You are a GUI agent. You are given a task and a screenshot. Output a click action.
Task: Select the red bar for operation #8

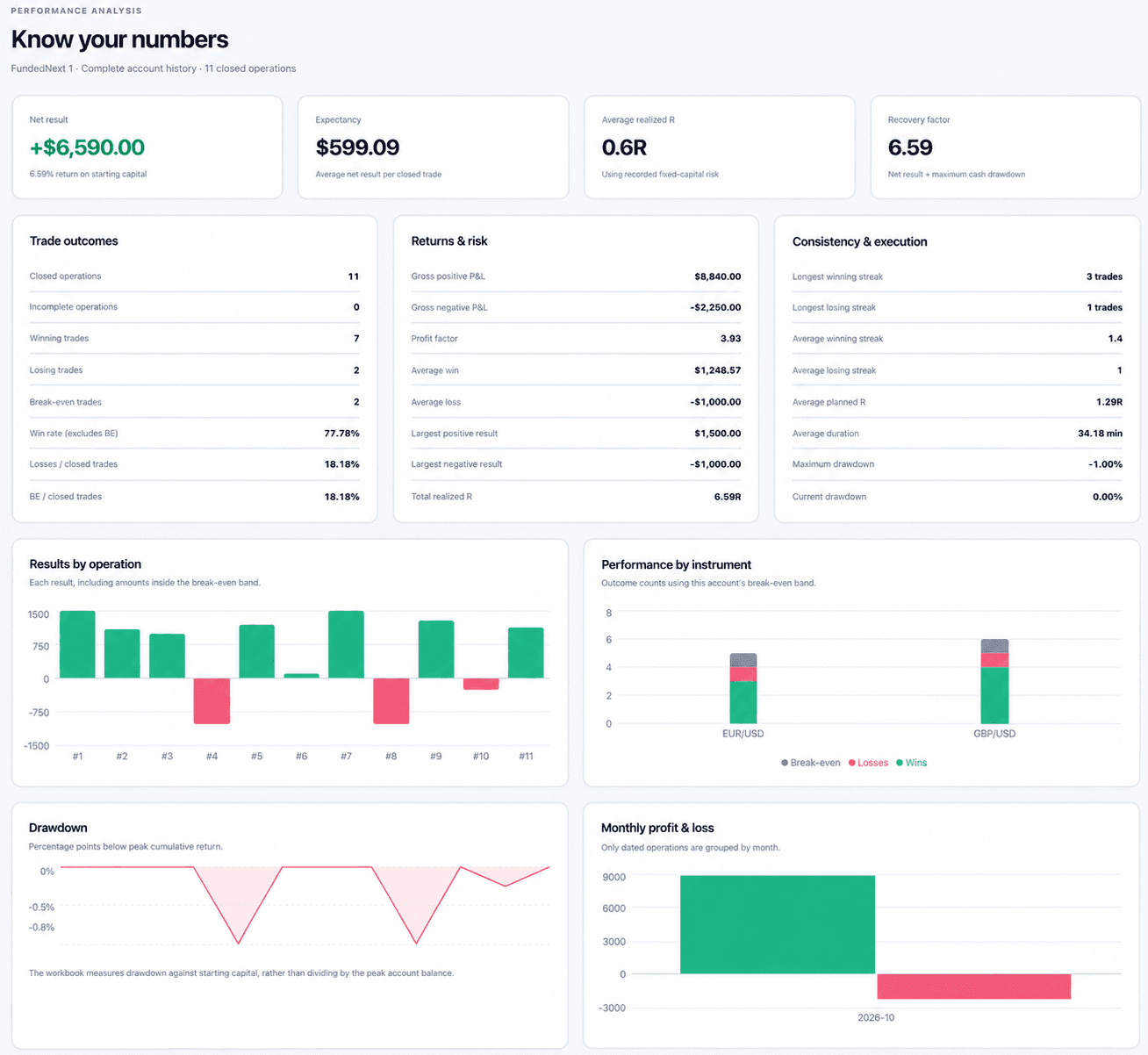pyautogui.click(x=391, y=700)
